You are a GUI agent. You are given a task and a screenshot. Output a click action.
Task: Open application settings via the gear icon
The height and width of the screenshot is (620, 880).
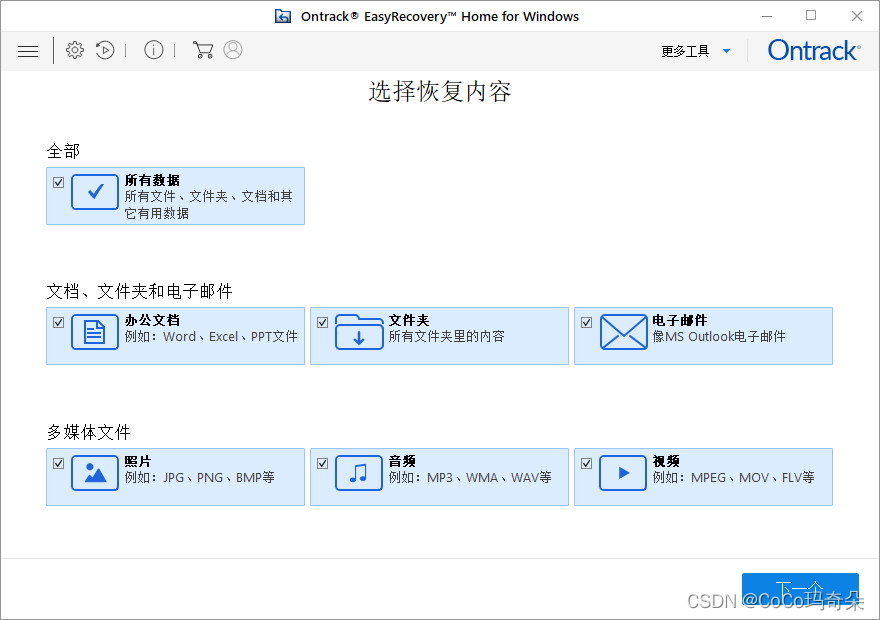(74, 50)
